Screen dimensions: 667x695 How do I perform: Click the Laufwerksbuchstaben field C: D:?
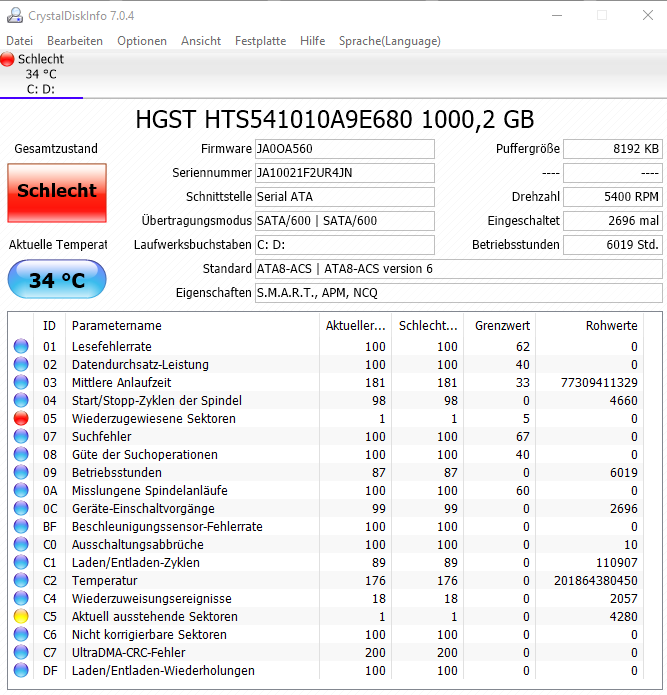(x=344, y=245)
